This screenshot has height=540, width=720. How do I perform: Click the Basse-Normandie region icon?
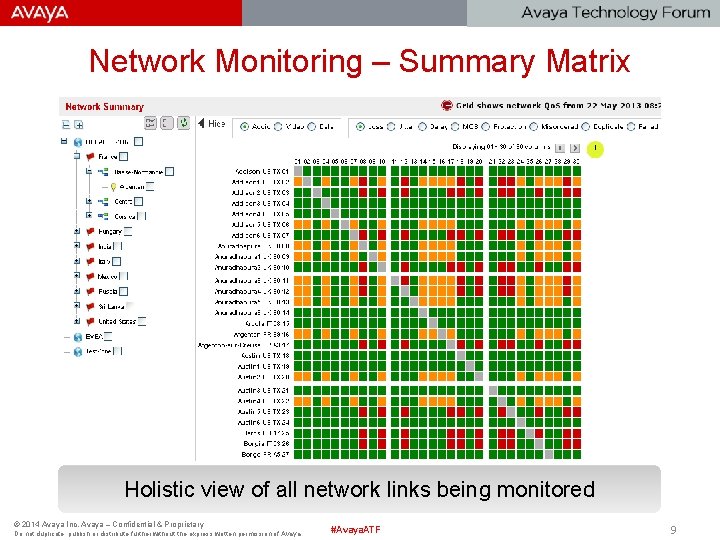click(x=103, y=172)
